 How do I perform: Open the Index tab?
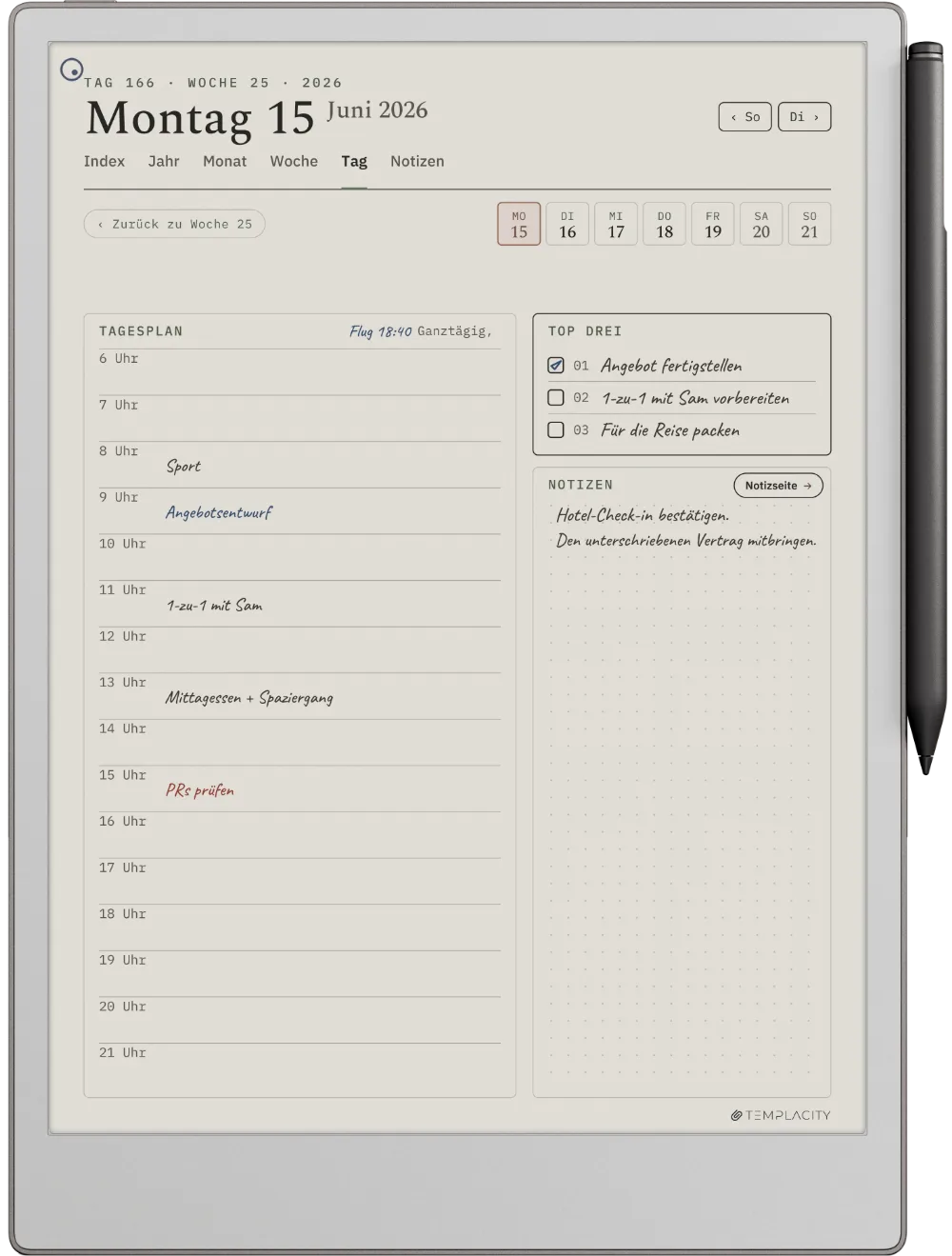(104, 161)
